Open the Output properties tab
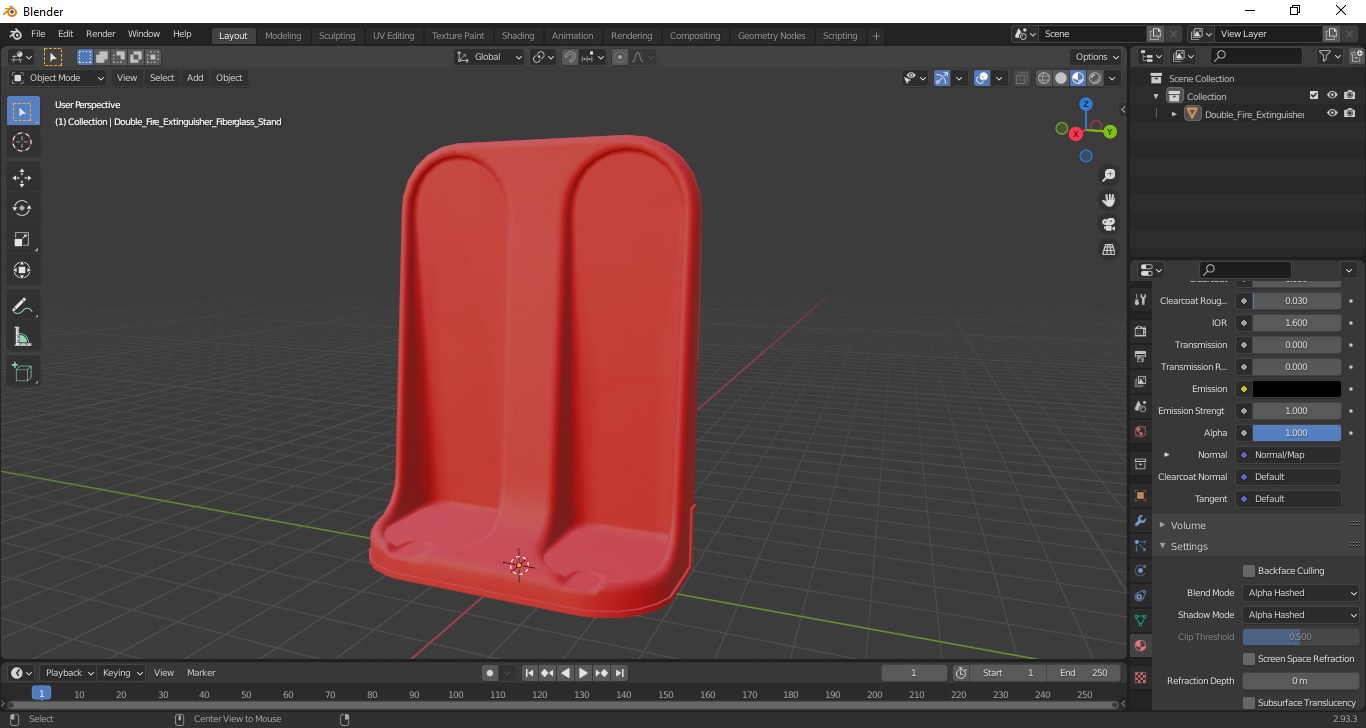This screenshot has height=728, width=1366. (x=1140, y=356)
